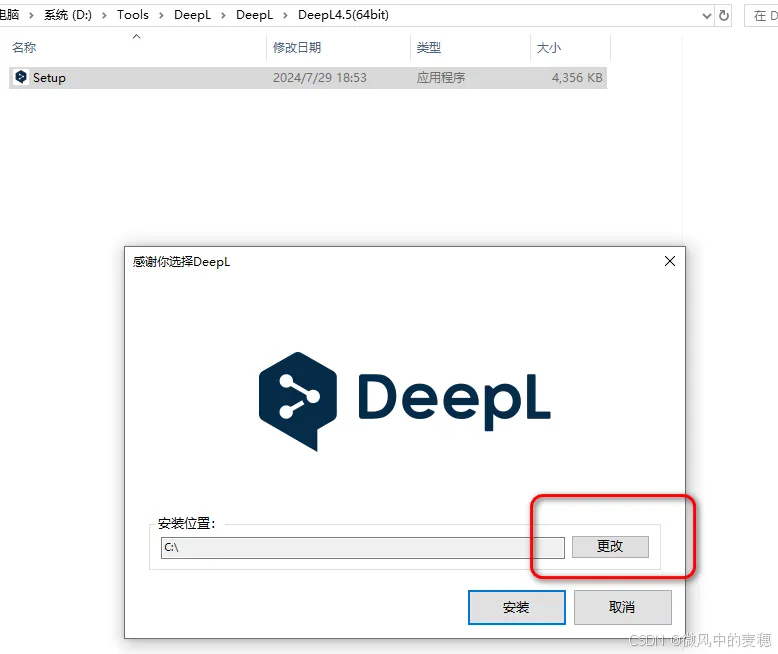This screenshot has height=654, width=778.
Task: Sort files by 大小 column header
Action: (x=549, y=48)
